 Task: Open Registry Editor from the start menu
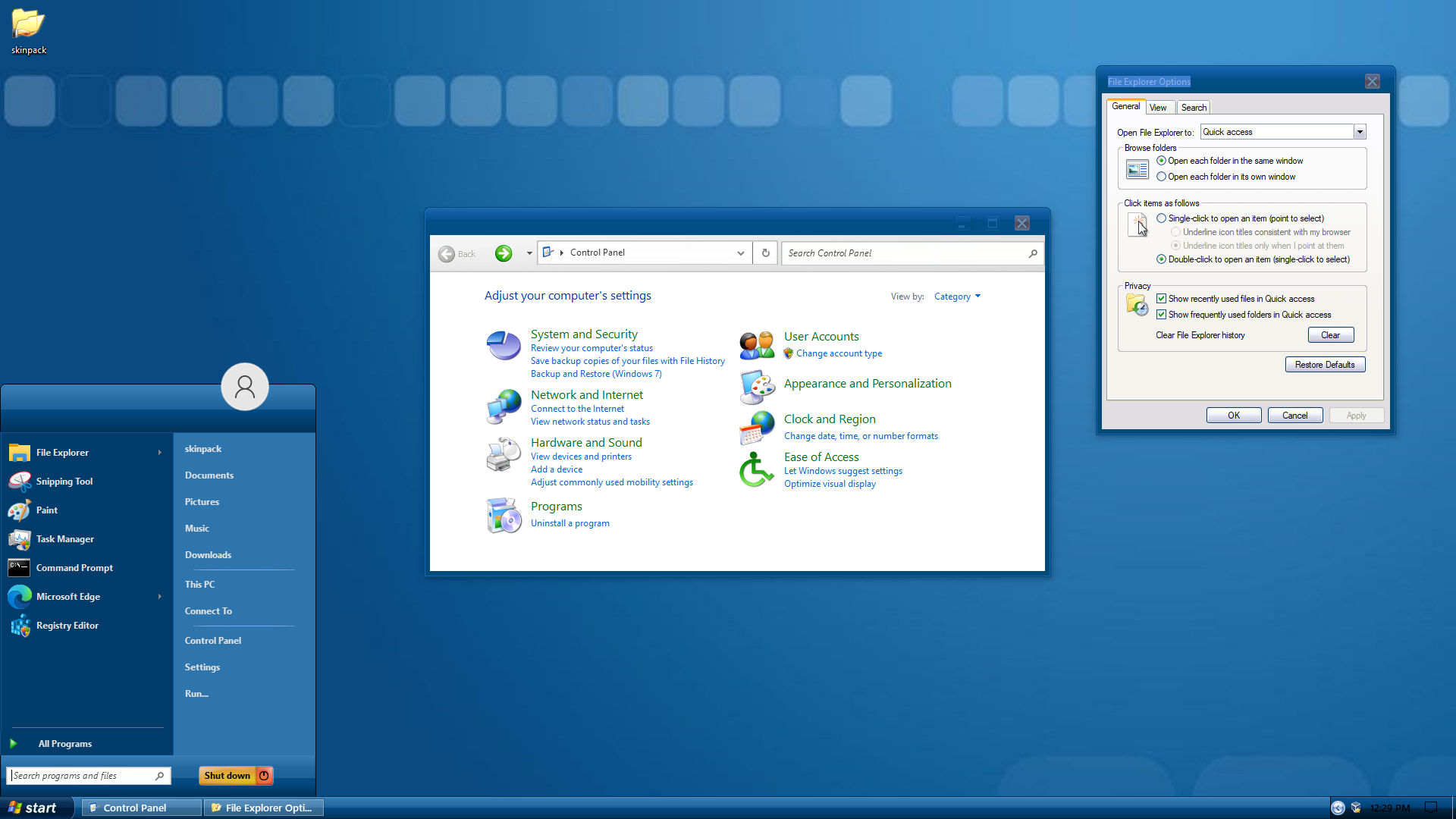67,626
